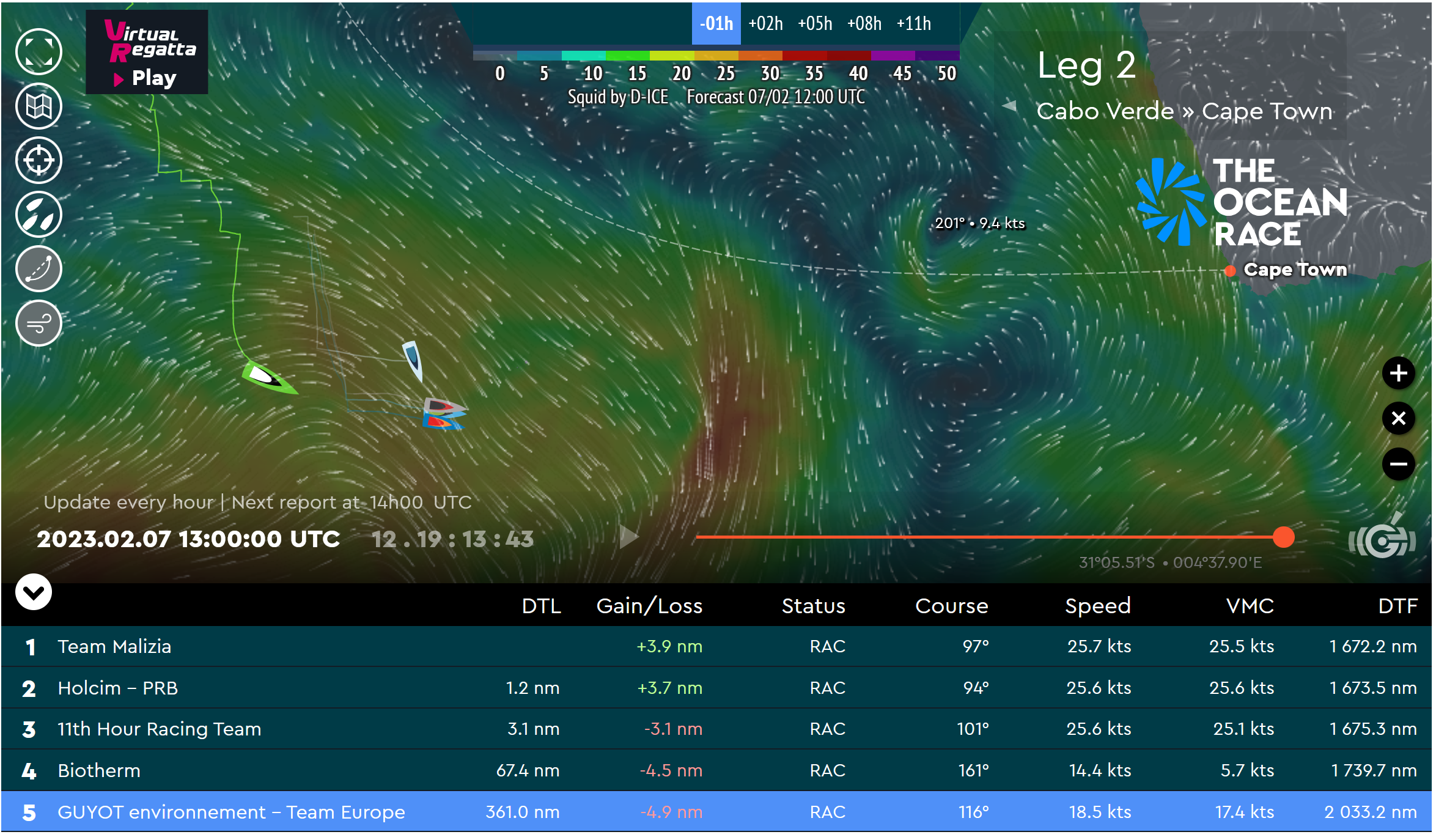Open the map layers icon
This screenshot has width=1436, height=840.
[39, 106]
